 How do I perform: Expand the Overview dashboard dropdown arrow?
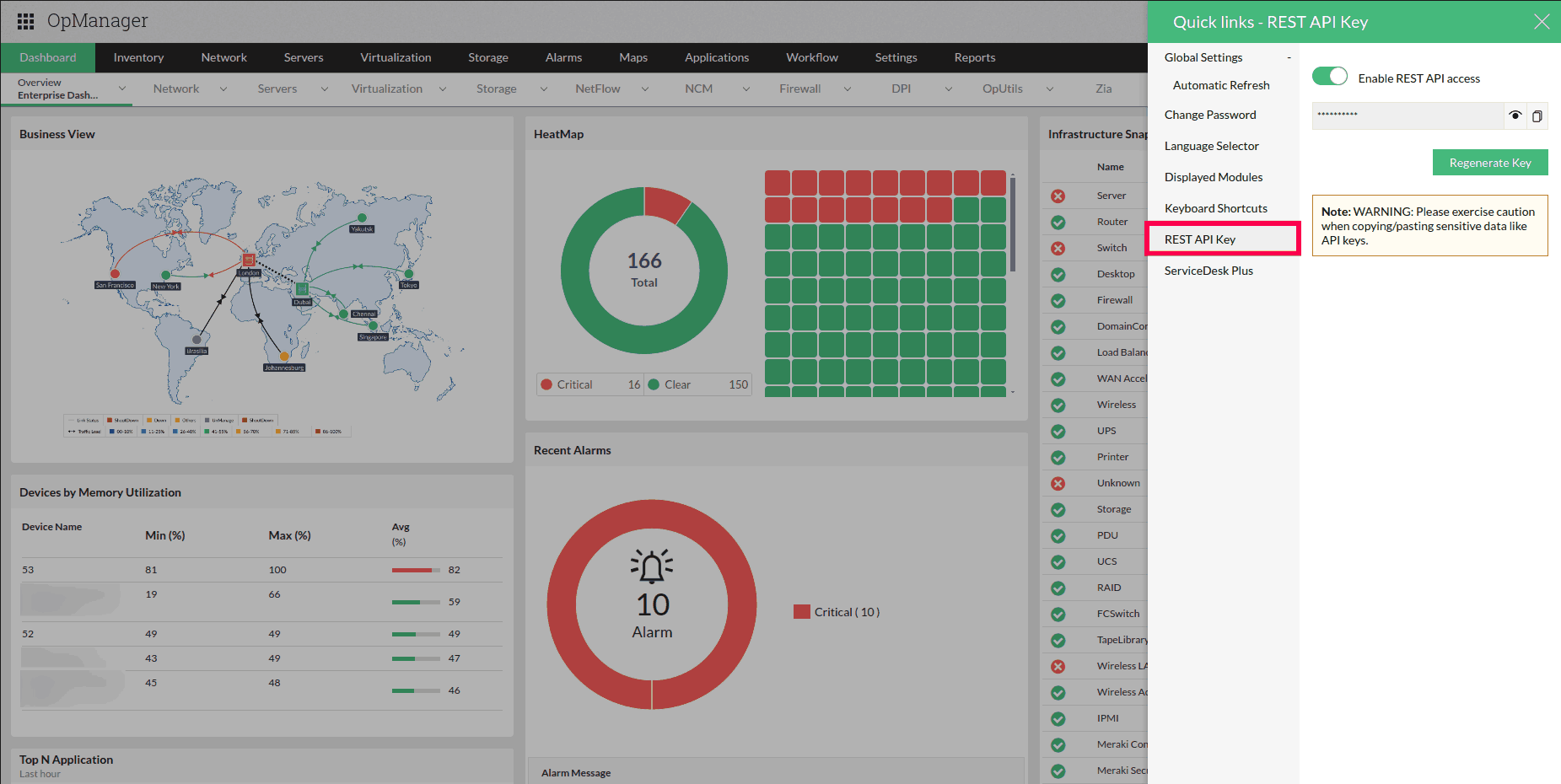pyautogui.click(x=122, y=89)
